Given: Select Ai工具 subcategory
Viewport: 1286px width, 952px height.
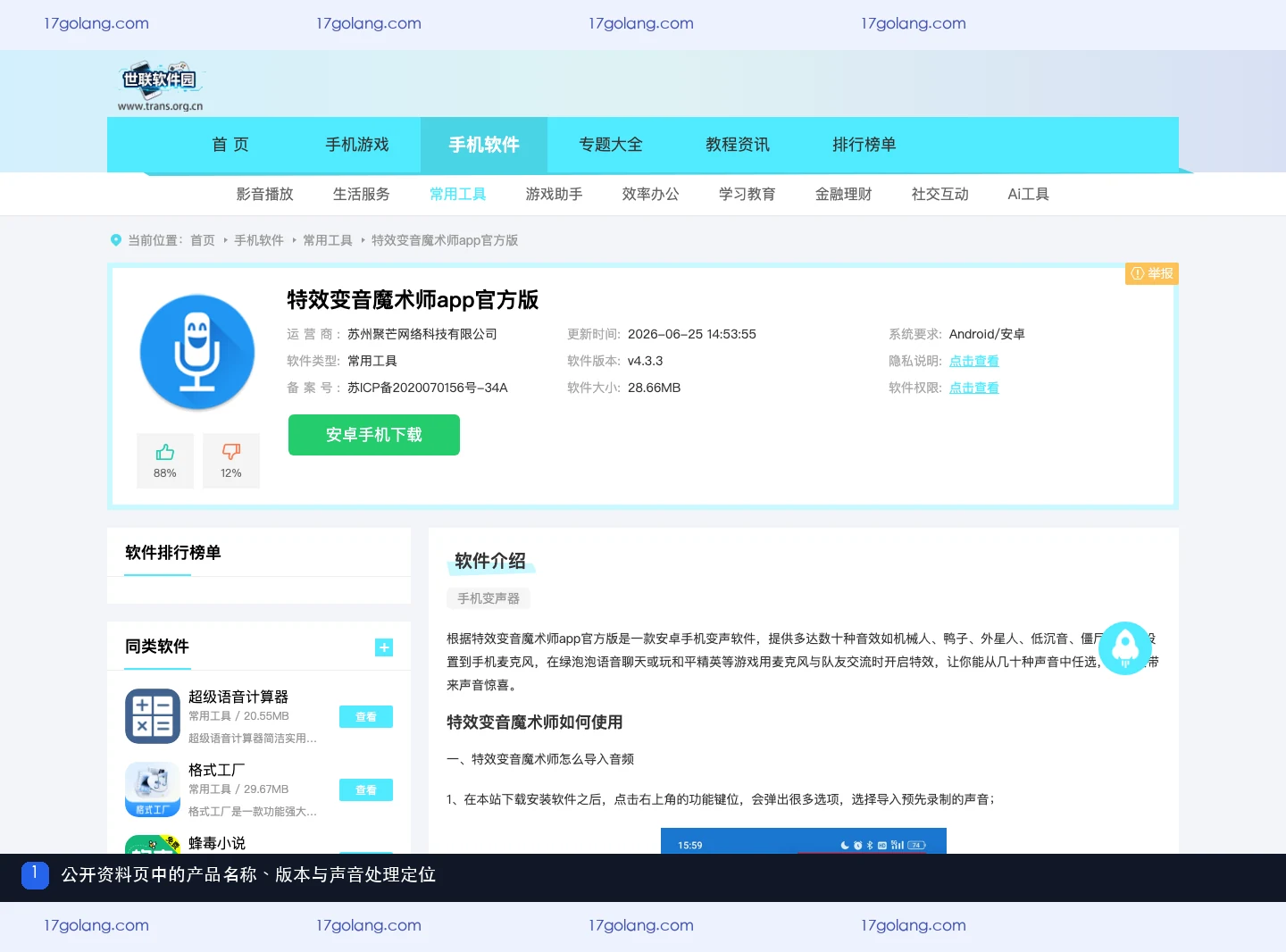Looking at the screenshot, I should 1029,194.
